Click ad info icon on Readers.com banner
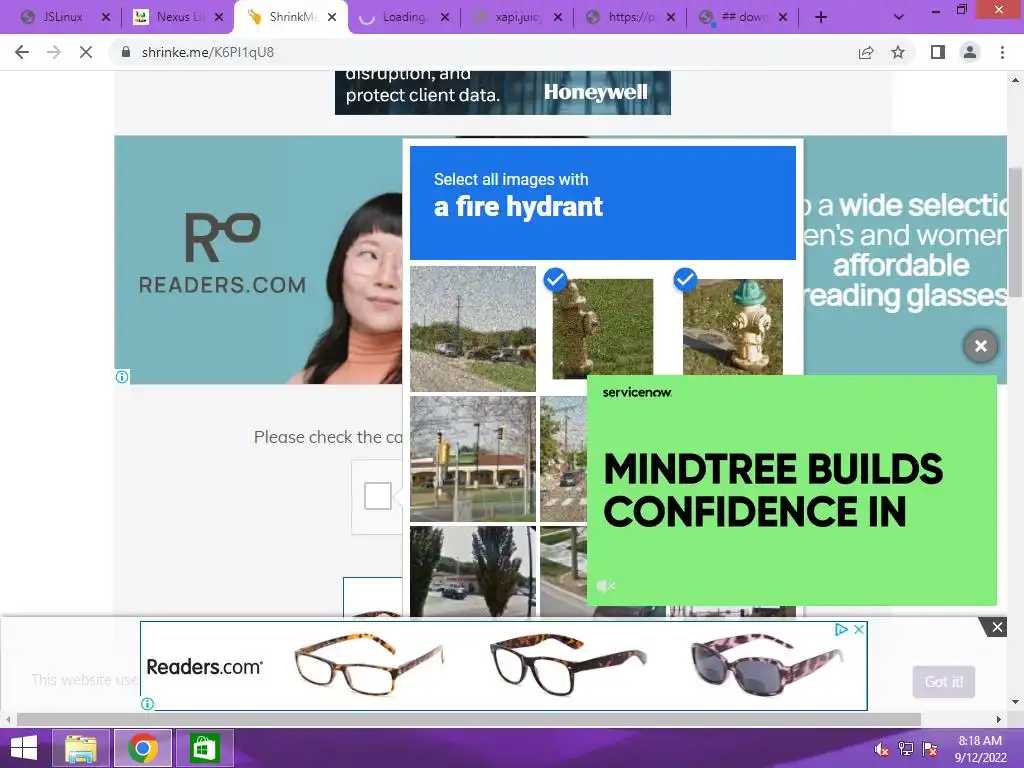 [122, 377]
